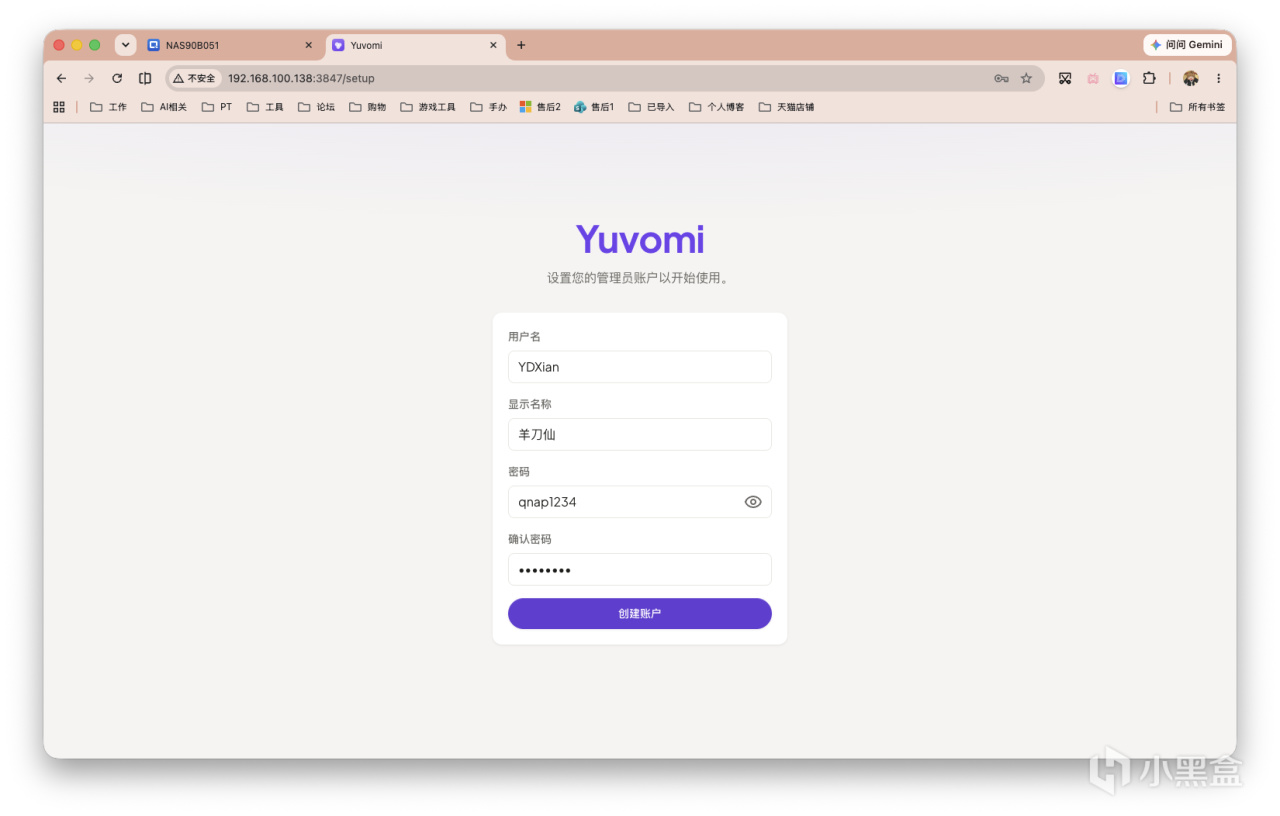Open the split view icon
Viewport: 1280px width, 816px height.
click(x=145, y=78)
